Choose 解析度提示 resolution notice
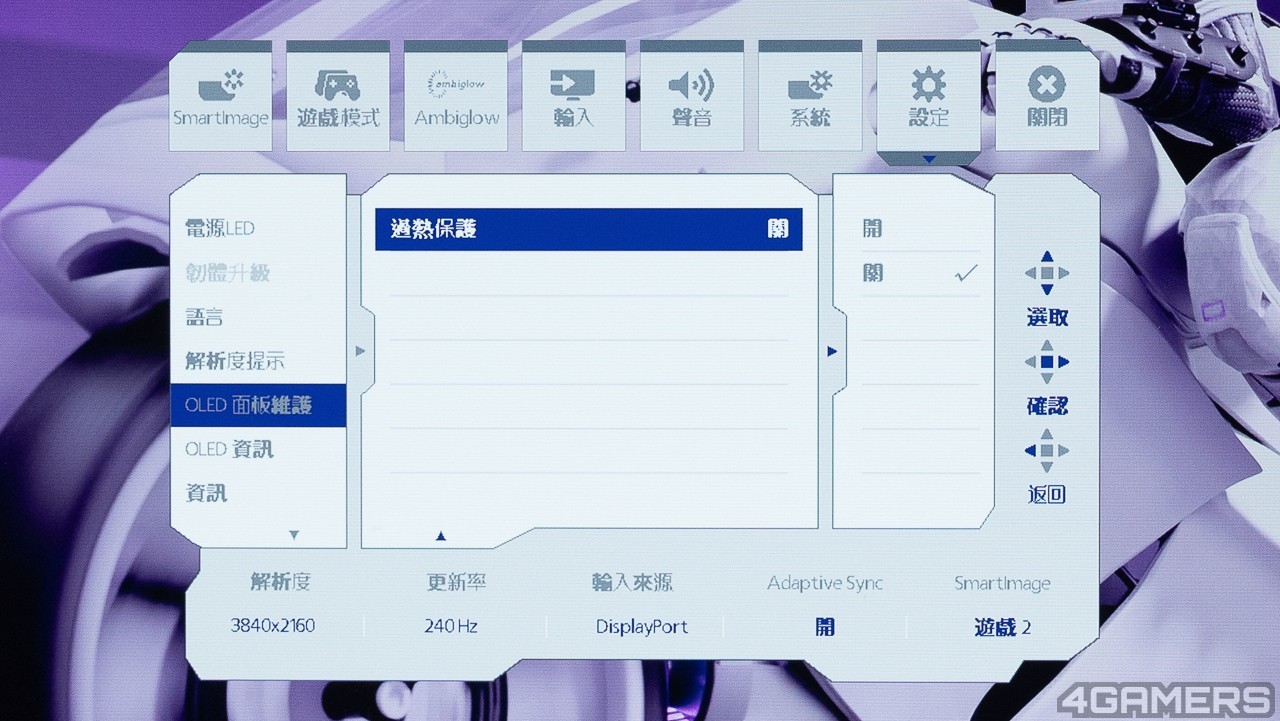The width and height of the screenshot is (1280, 721). 258,361
